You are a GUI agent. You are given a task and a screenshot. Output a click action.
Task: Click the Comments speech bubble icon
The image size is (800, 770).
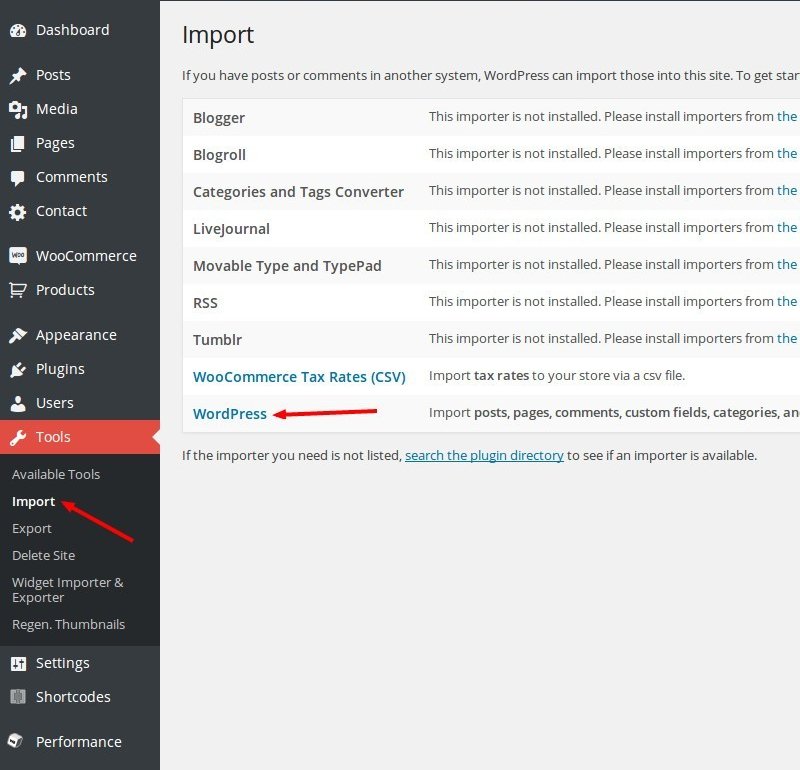coord(18,178)
